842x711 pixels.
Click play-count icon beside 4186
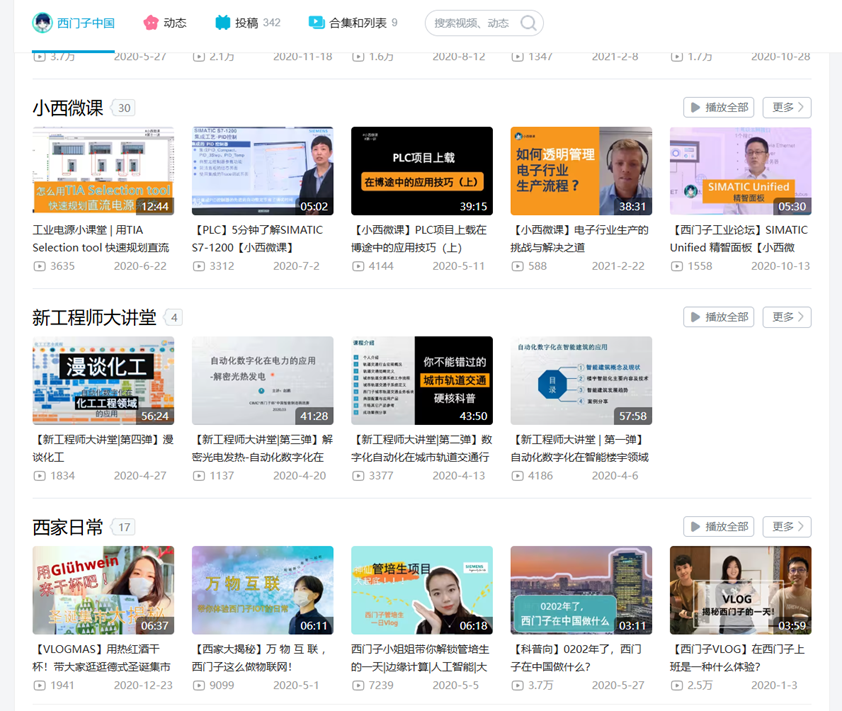518,476
